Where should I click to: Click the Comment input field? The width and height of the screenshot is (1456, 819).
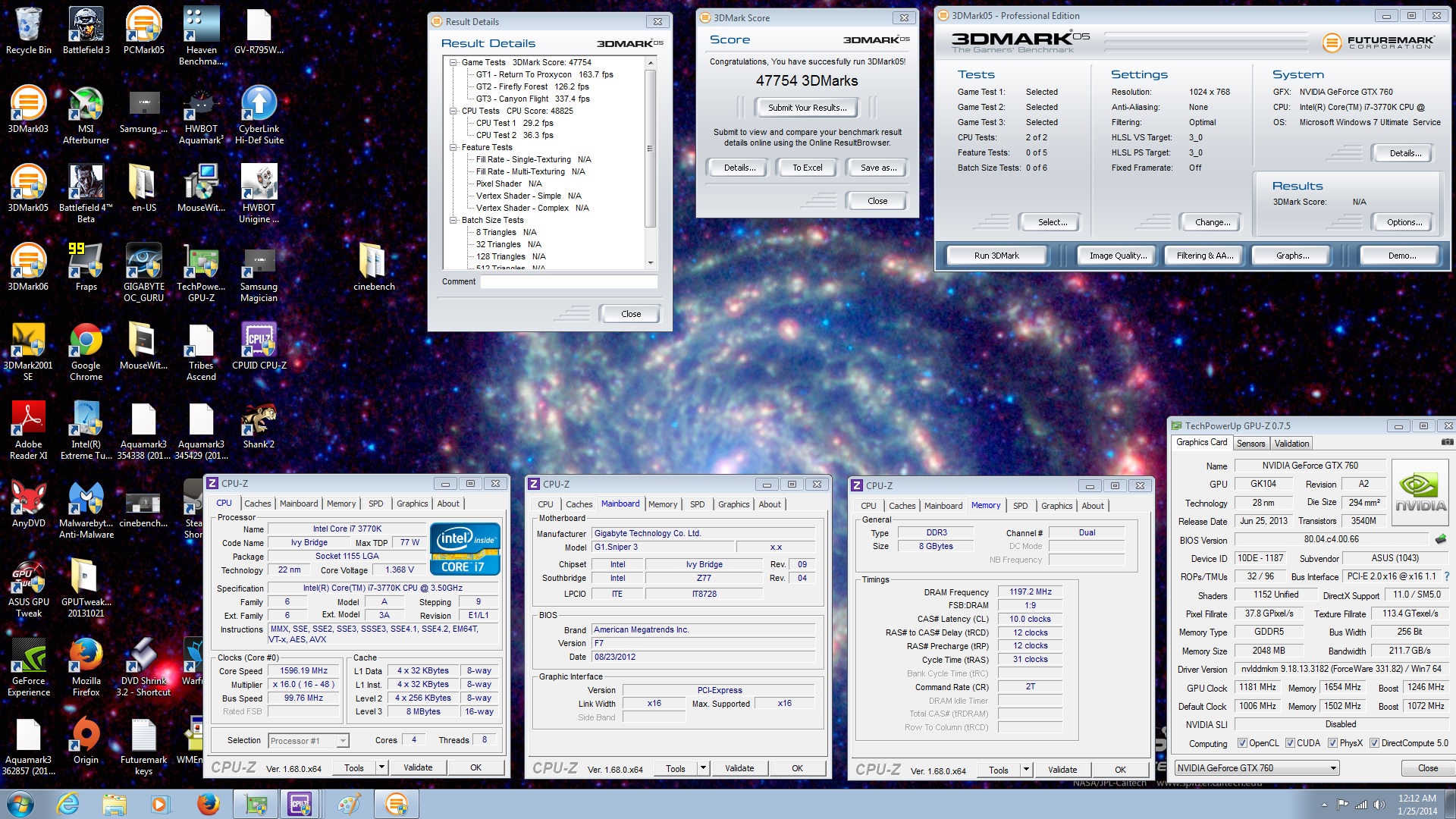(569, 281)
